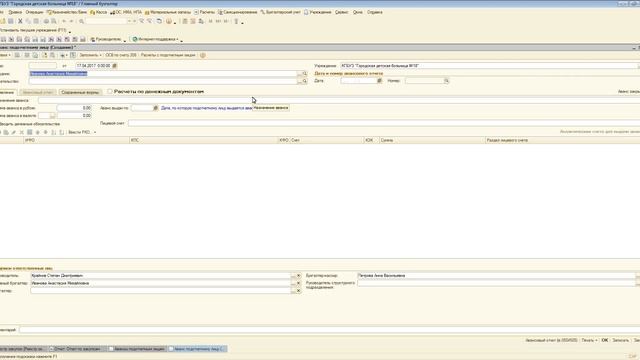Open the Расчеты menu
This screenshot has height=360, width=640.
click(204, 12)
